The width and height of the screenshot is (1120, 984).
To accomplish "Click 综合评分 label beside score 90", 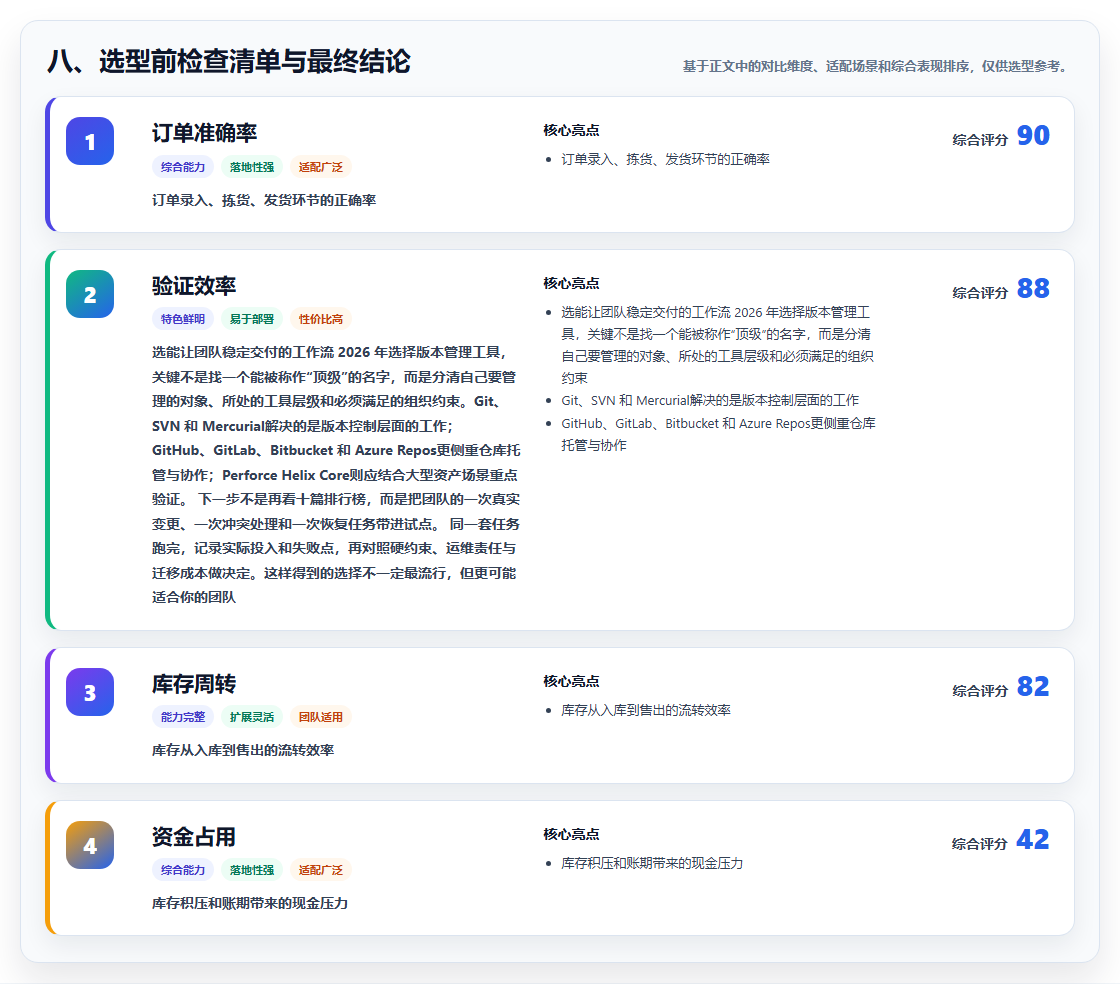I will pyautogui.click(x=980, y=140).
